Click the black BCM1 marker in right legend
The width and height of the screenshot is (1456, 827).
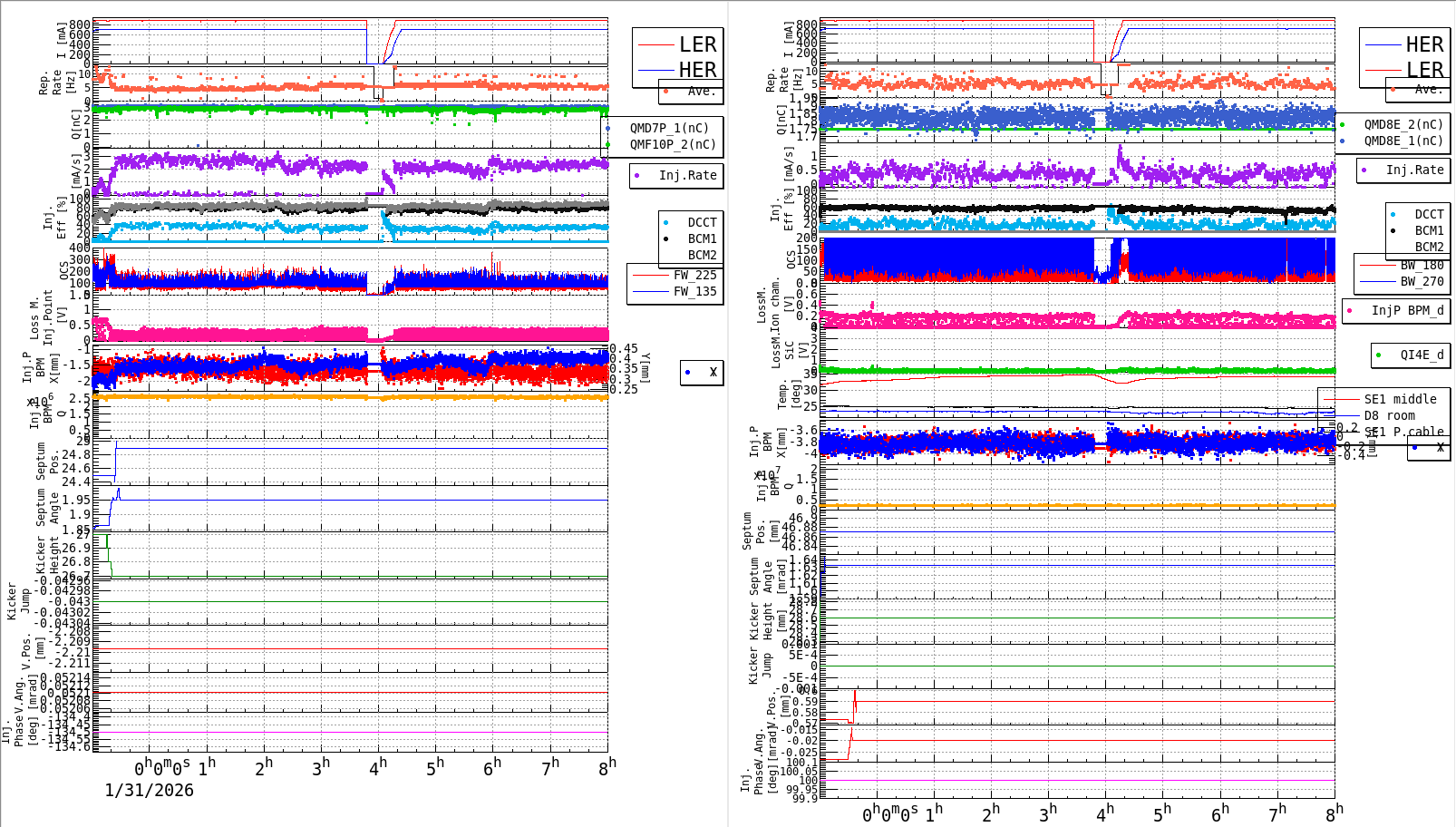pyautogui.click(x=1393, y=229)
